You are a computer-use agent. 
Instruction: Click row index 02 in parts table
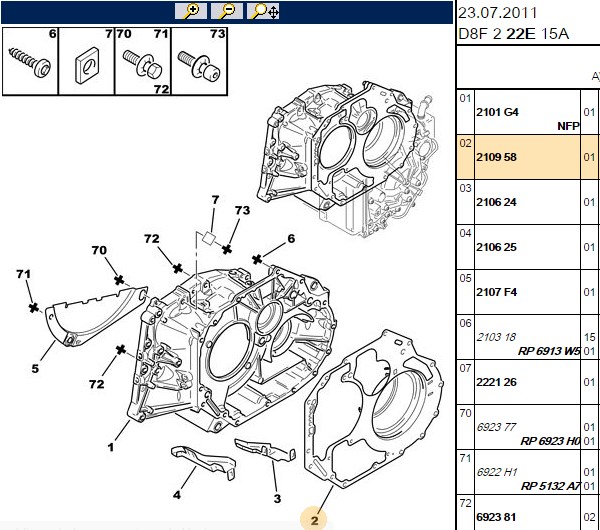[465, 144]
